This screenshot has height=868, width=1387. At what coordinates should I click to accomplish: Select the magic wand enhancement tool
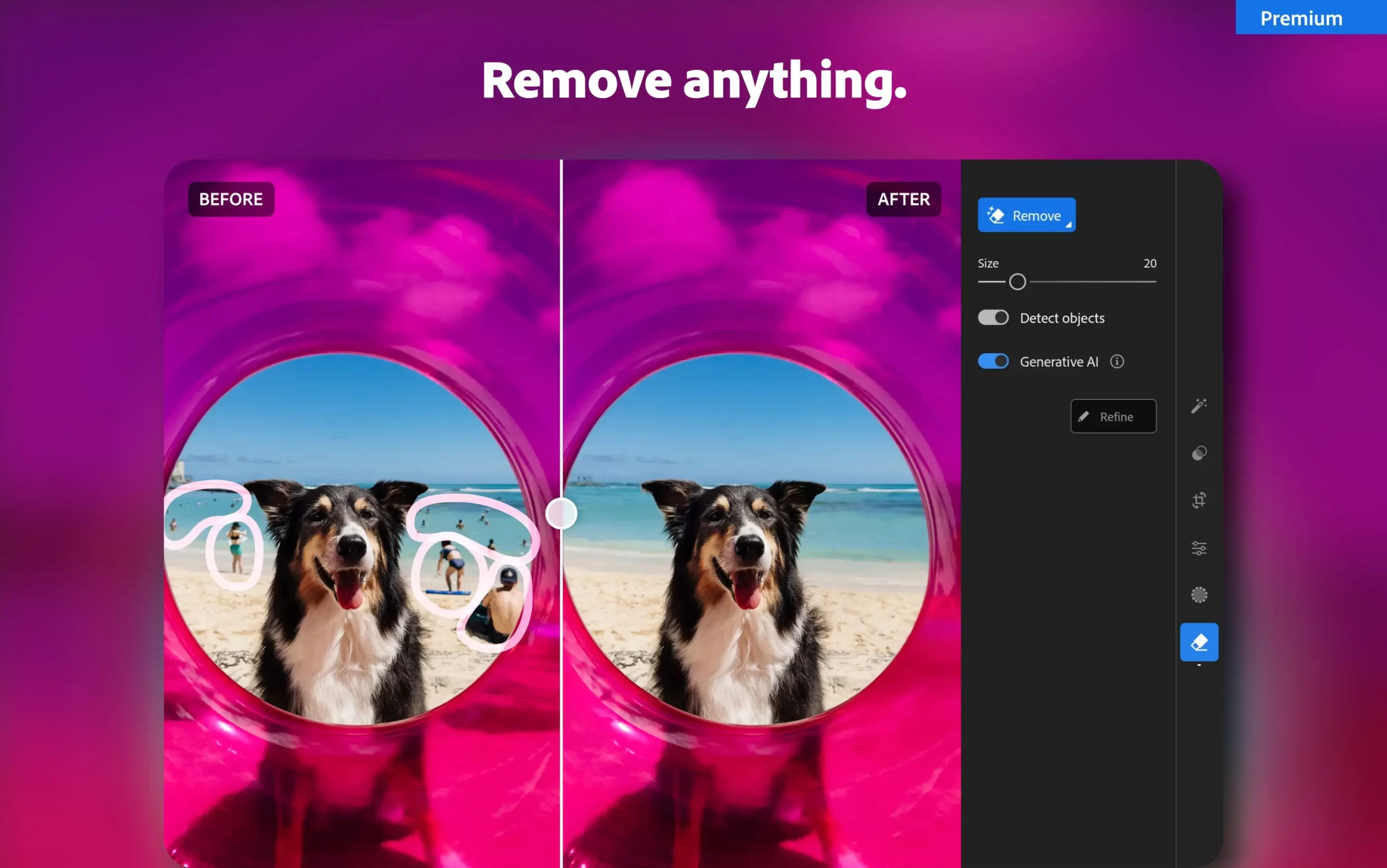1200,406
